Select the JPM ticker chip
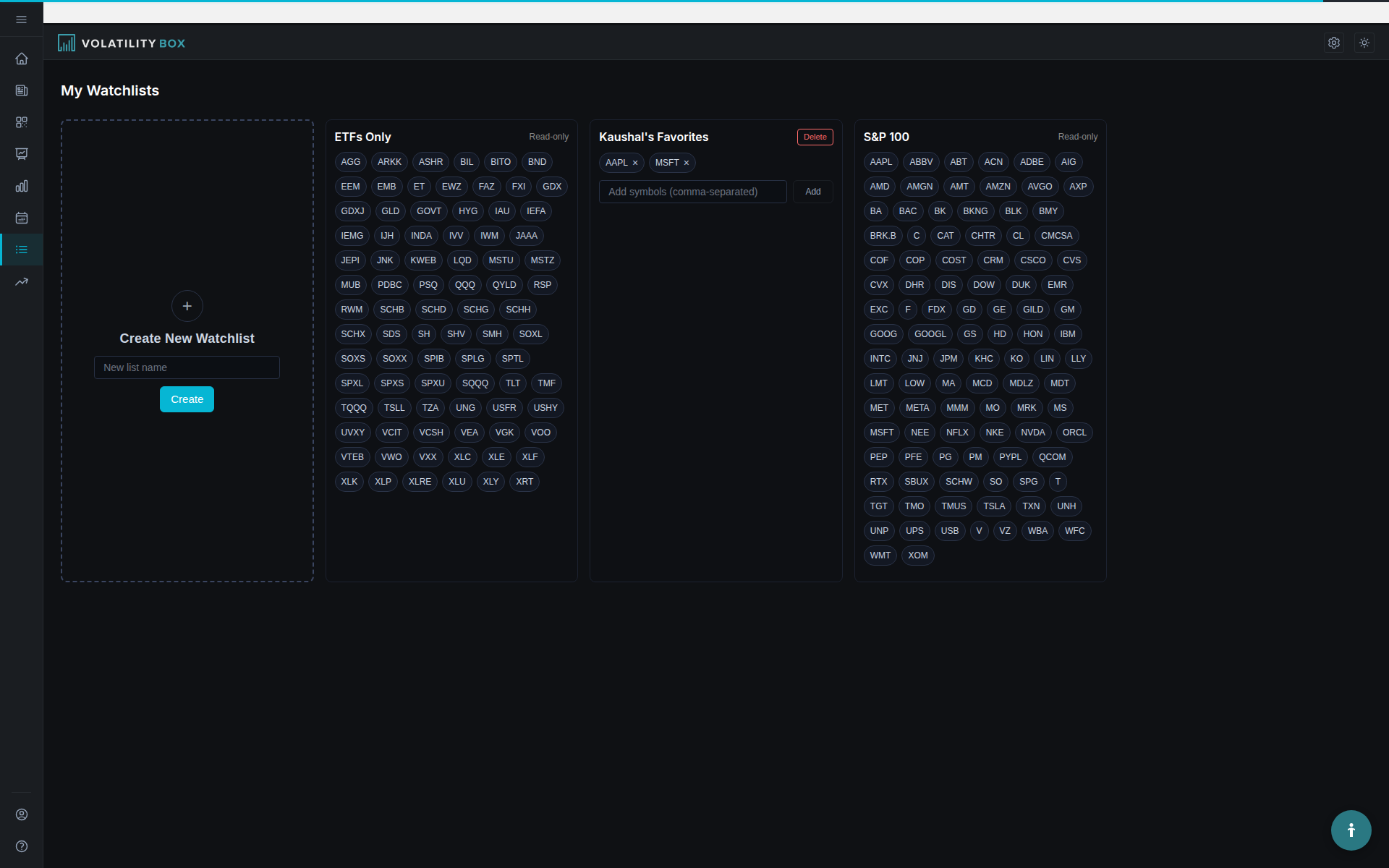This screenshot has height=868, width=1389. (948, 359)
